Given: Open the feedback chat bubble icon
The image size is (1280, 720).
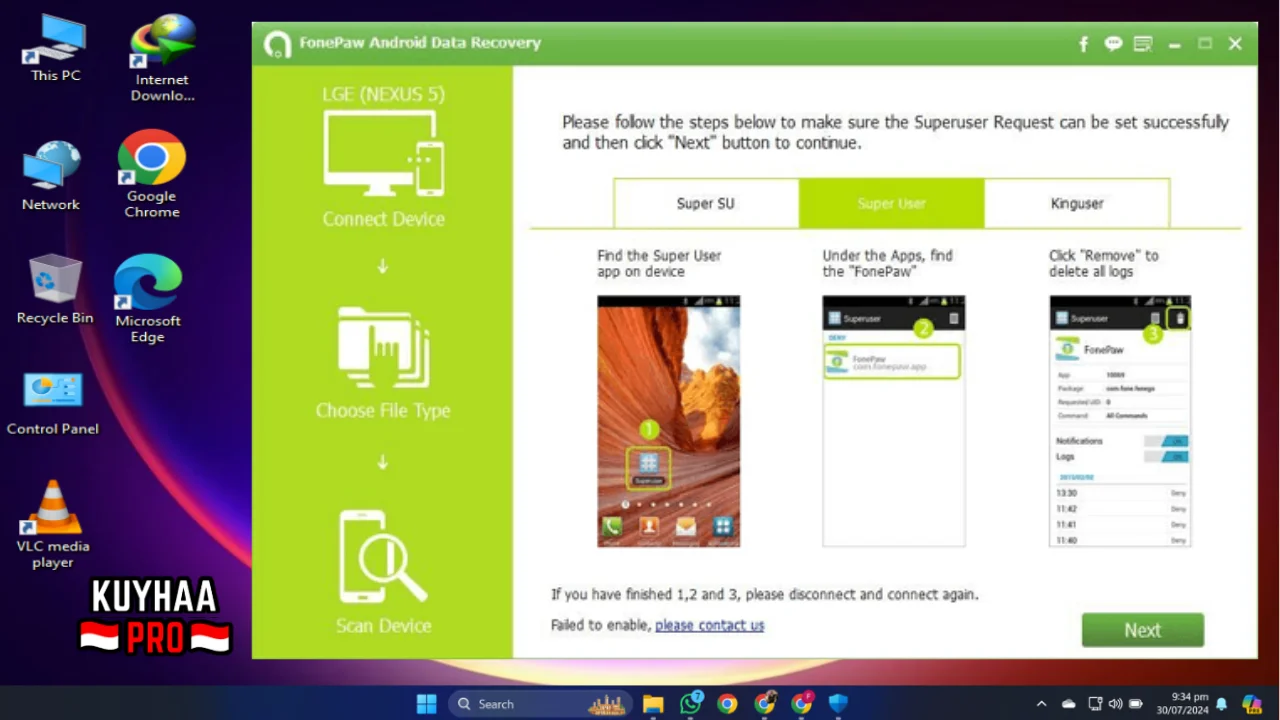Looking at the screenshot, I should coord(1113,44).
